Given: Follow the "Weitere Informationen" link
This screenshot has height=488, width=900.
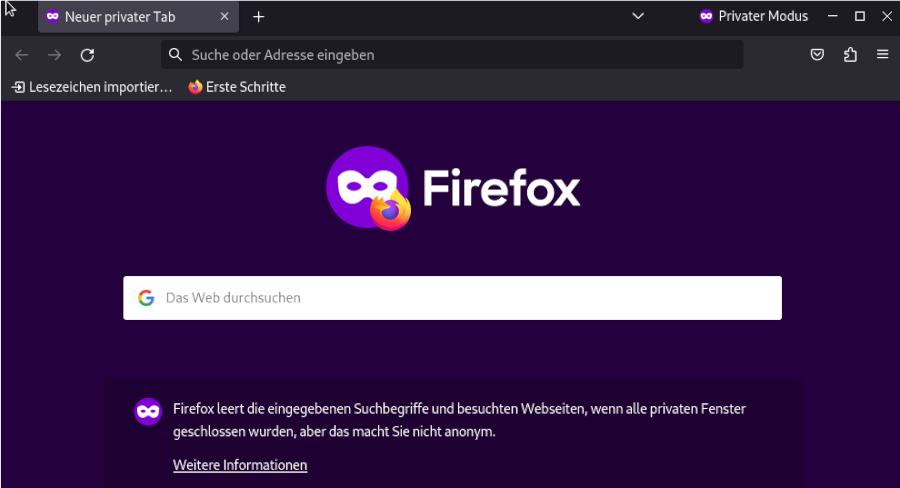Looking at the screenshot, I should tap(240, 465).
